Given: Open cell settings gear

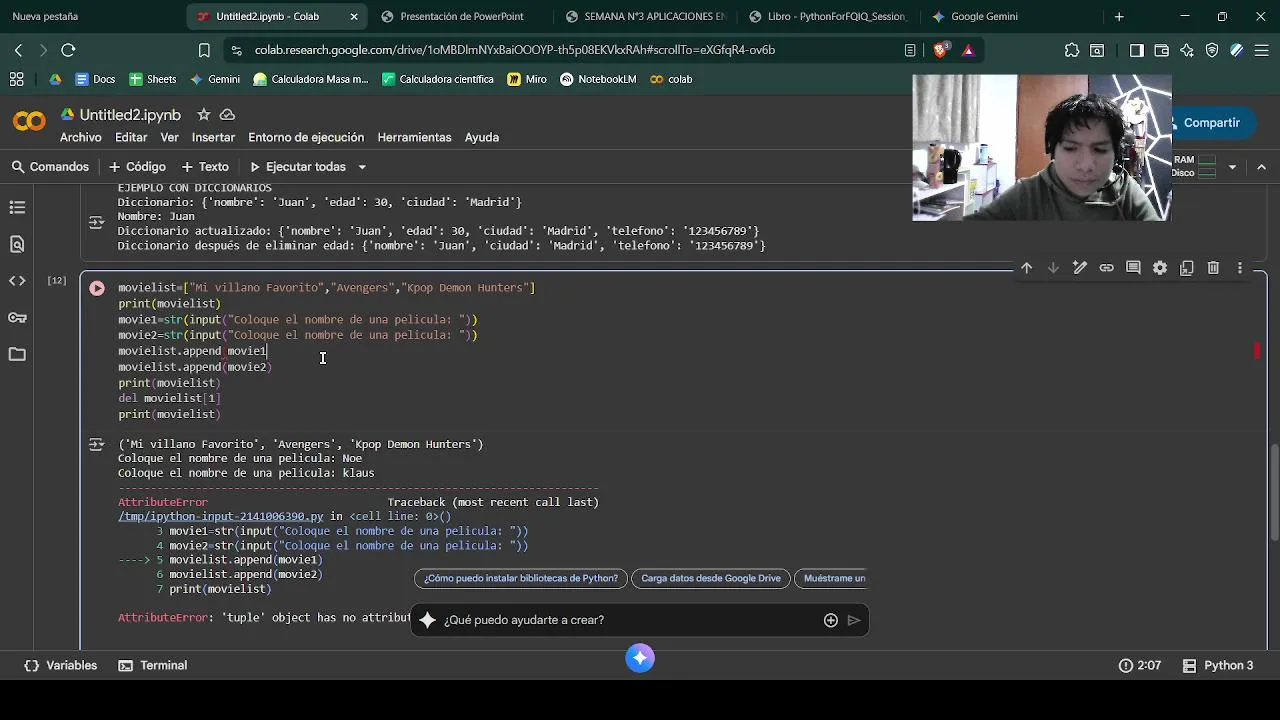Looking at the screenshot, I should tap(1160, 268).
